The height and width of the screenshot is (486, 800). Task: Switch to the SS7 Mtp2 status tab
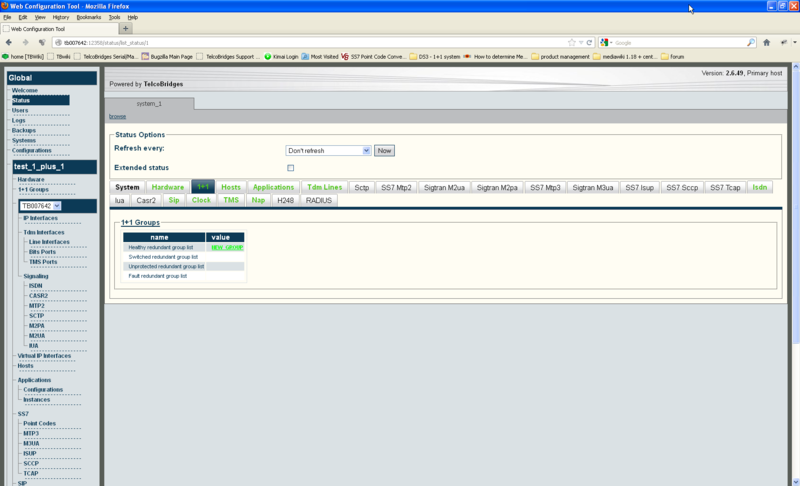396,187
